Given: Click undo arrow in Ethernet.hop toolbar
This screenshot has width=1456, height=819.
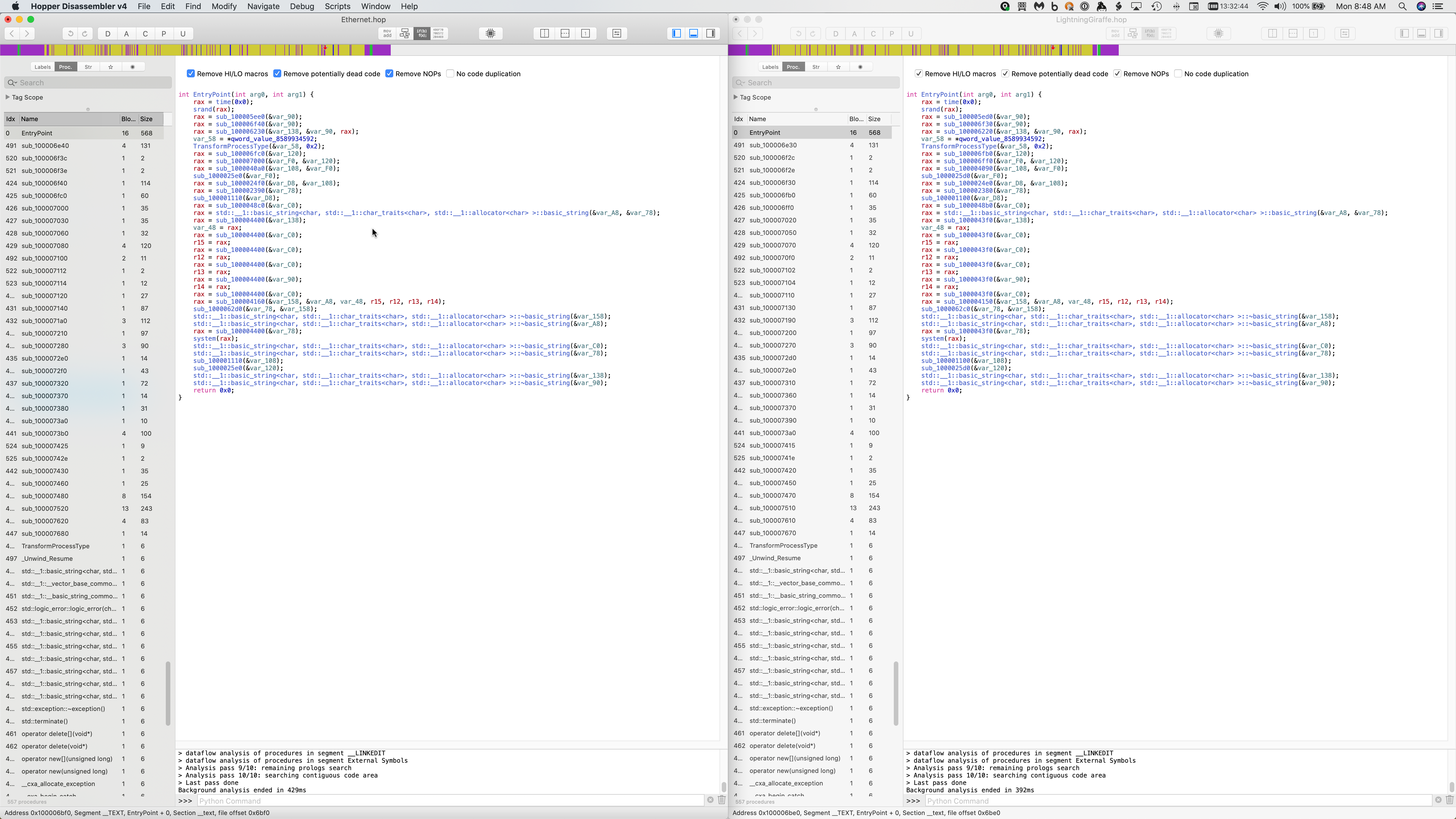Looking at the screenshot, I should tap(70, 33).
